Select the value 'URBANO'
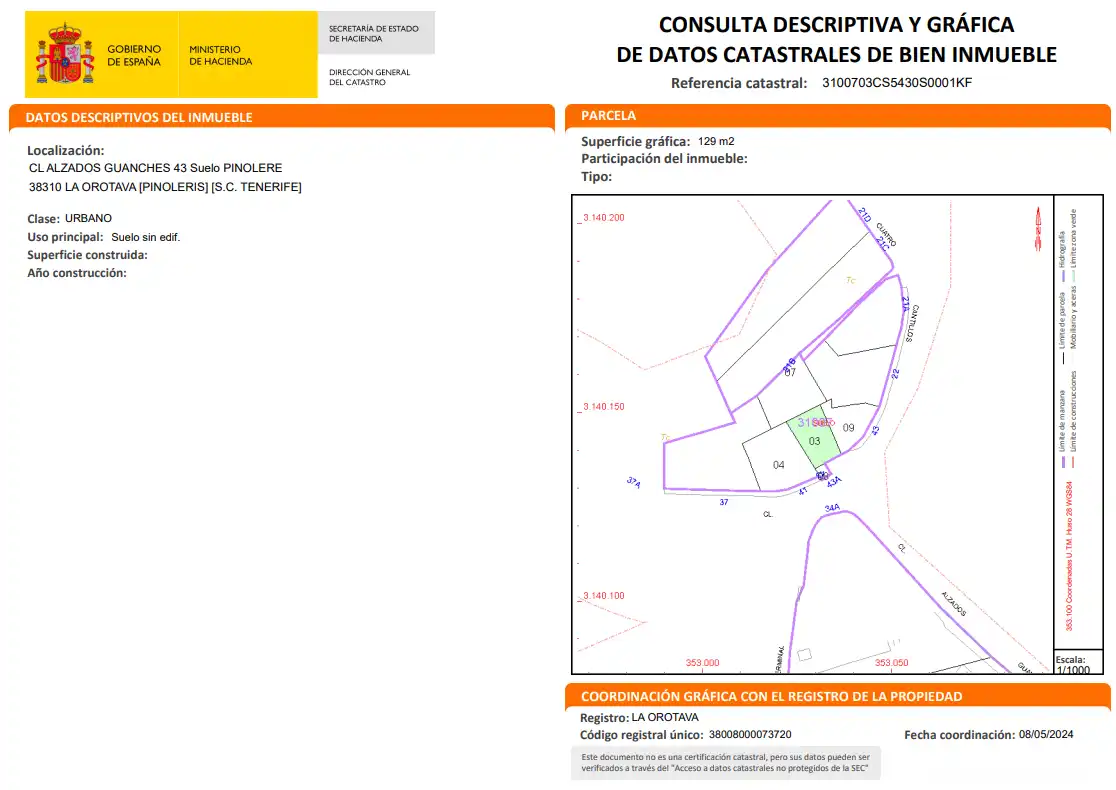Image resolution: width=1116 pixels, height=790 pixels. pos(88,218)
